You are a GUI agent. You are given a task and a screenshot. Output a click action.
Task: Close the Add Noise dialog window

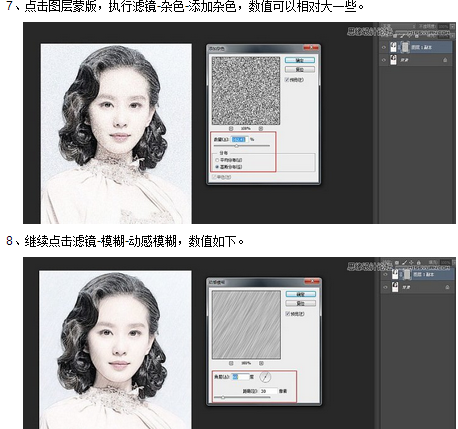(311, 48)
